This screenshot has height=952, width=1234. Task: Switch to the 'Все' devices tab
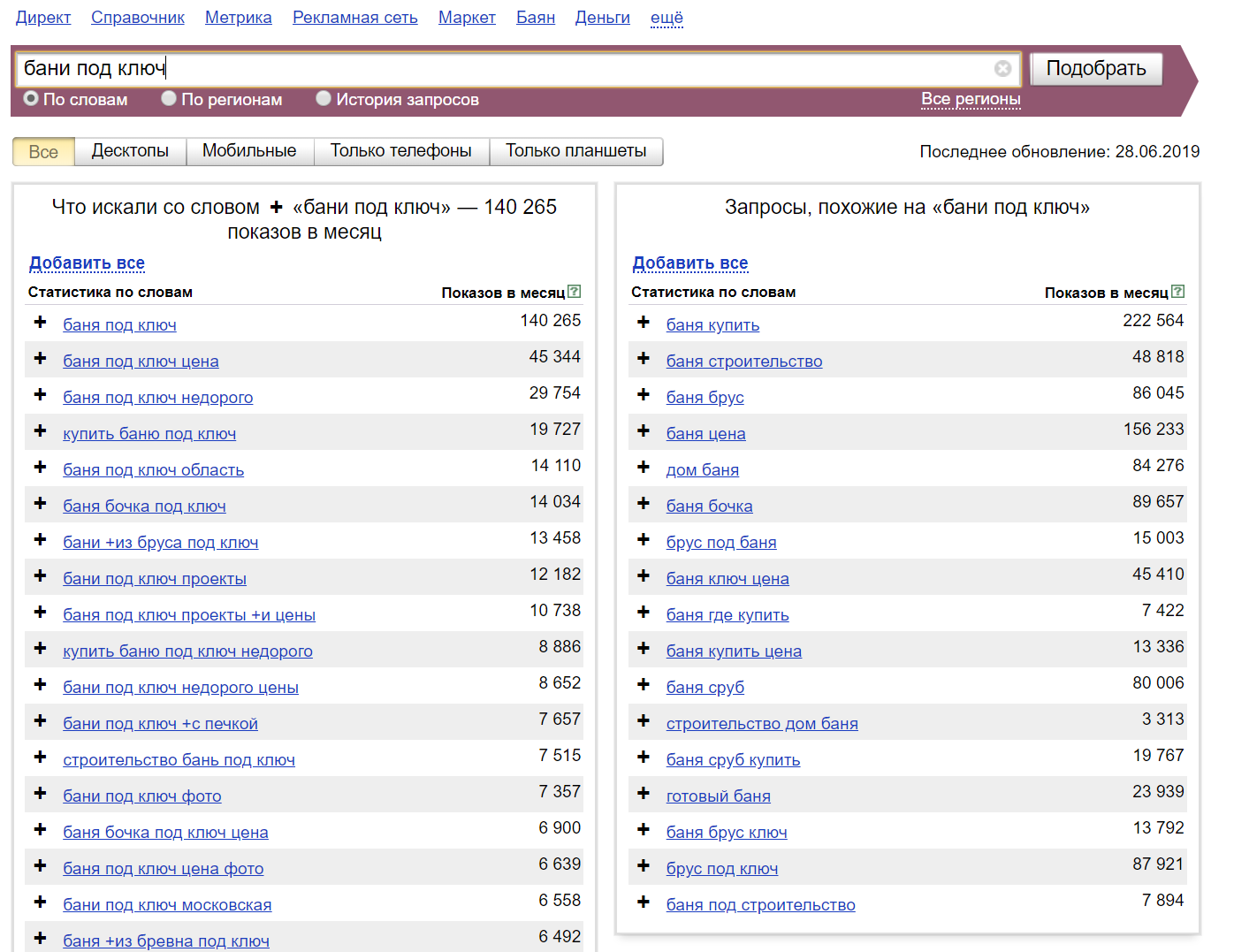click(43, 151)
